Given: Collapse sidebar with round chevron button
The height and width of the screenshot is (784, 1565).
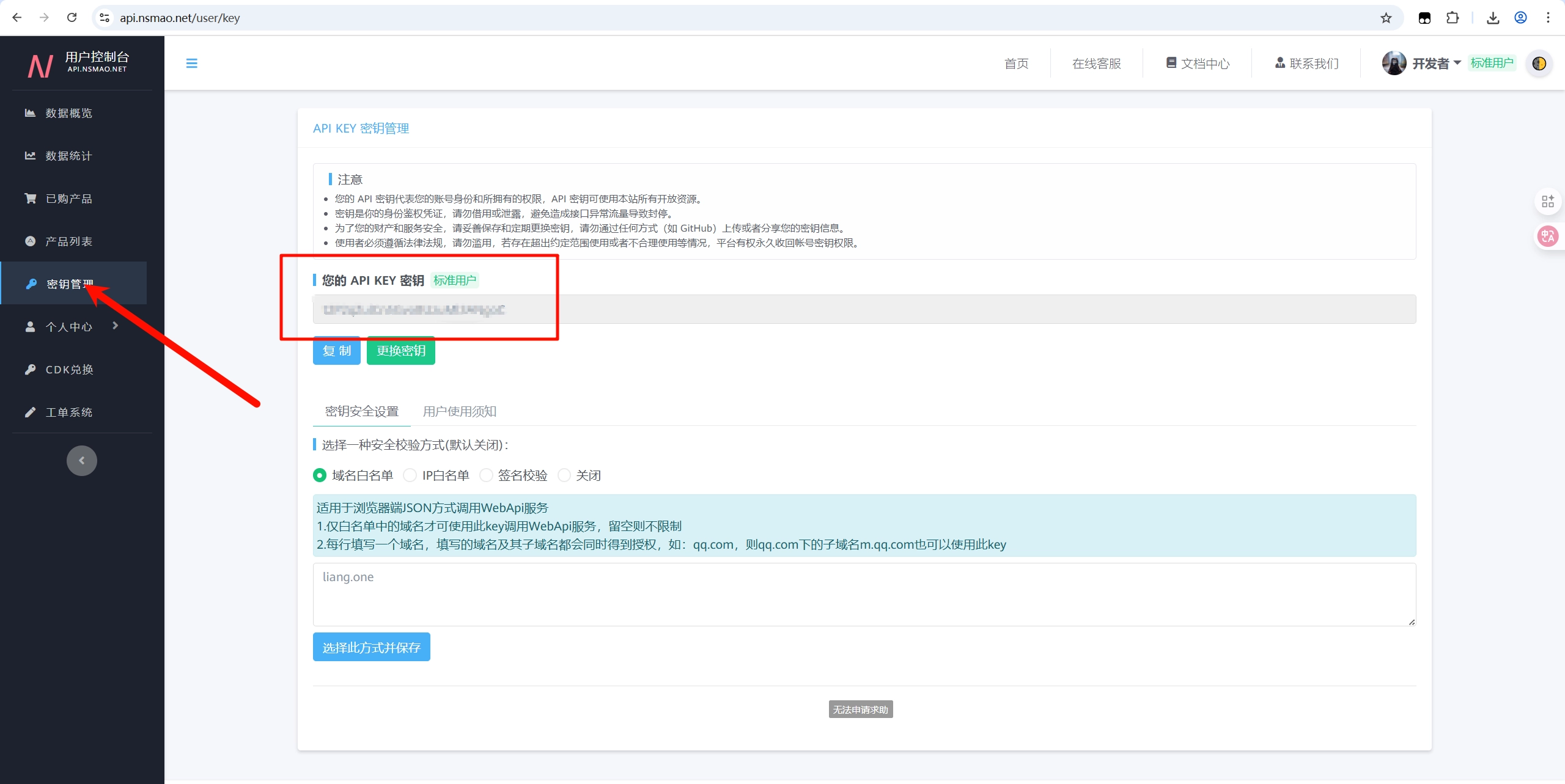Looking at the screenshot, I should pos(82,461).
